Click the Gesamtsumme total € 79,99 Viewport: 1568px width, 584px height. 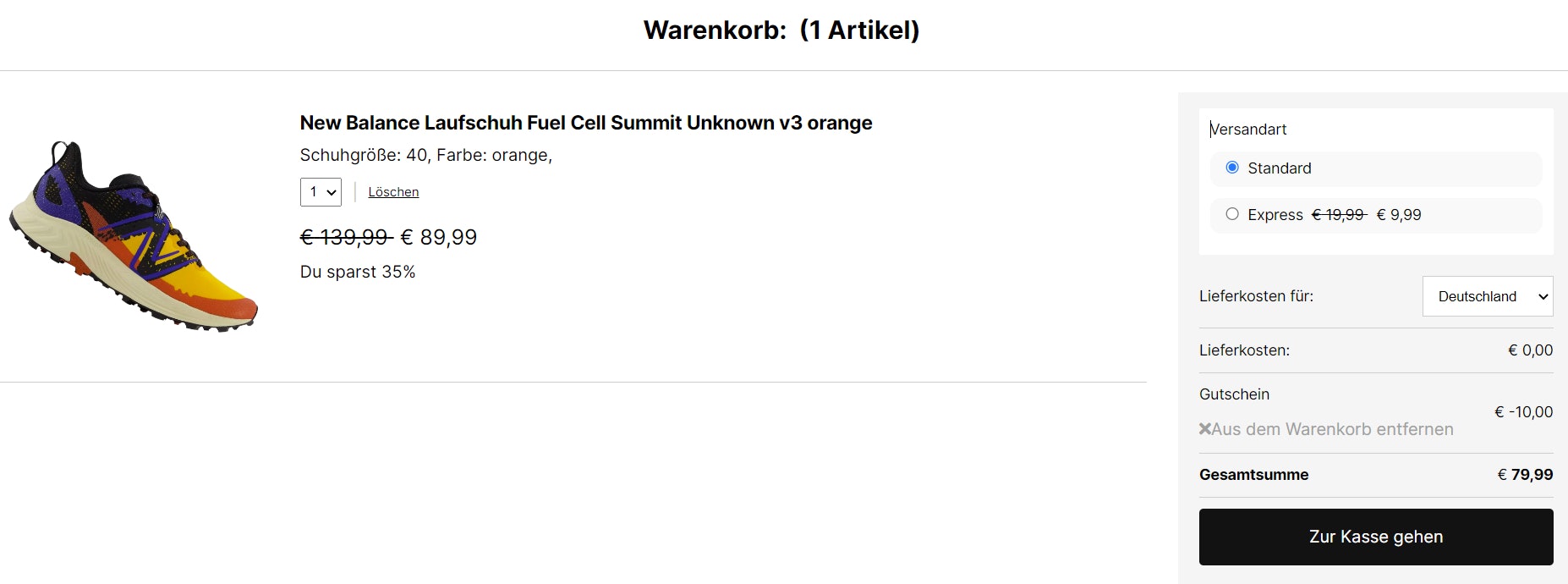click(x=1525, y=475)
